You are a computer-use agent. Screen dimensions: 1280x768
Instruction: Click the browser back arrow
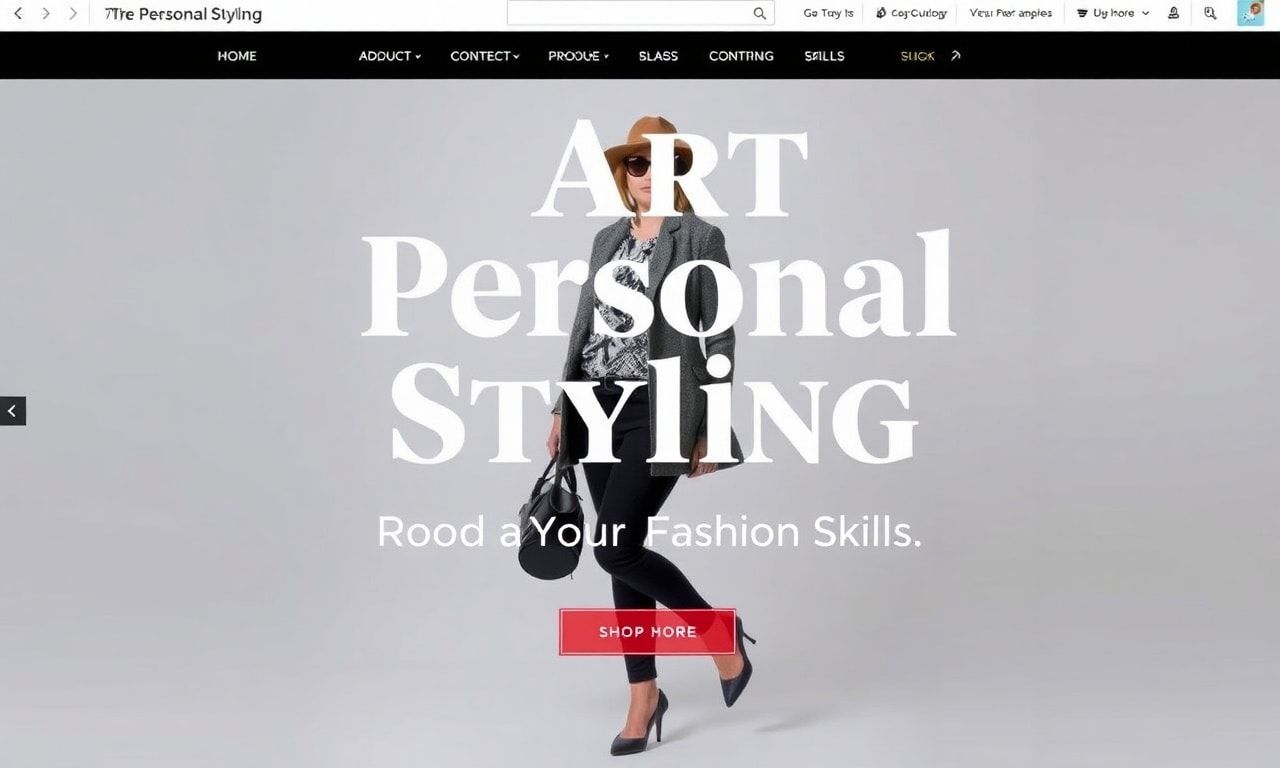17,14
